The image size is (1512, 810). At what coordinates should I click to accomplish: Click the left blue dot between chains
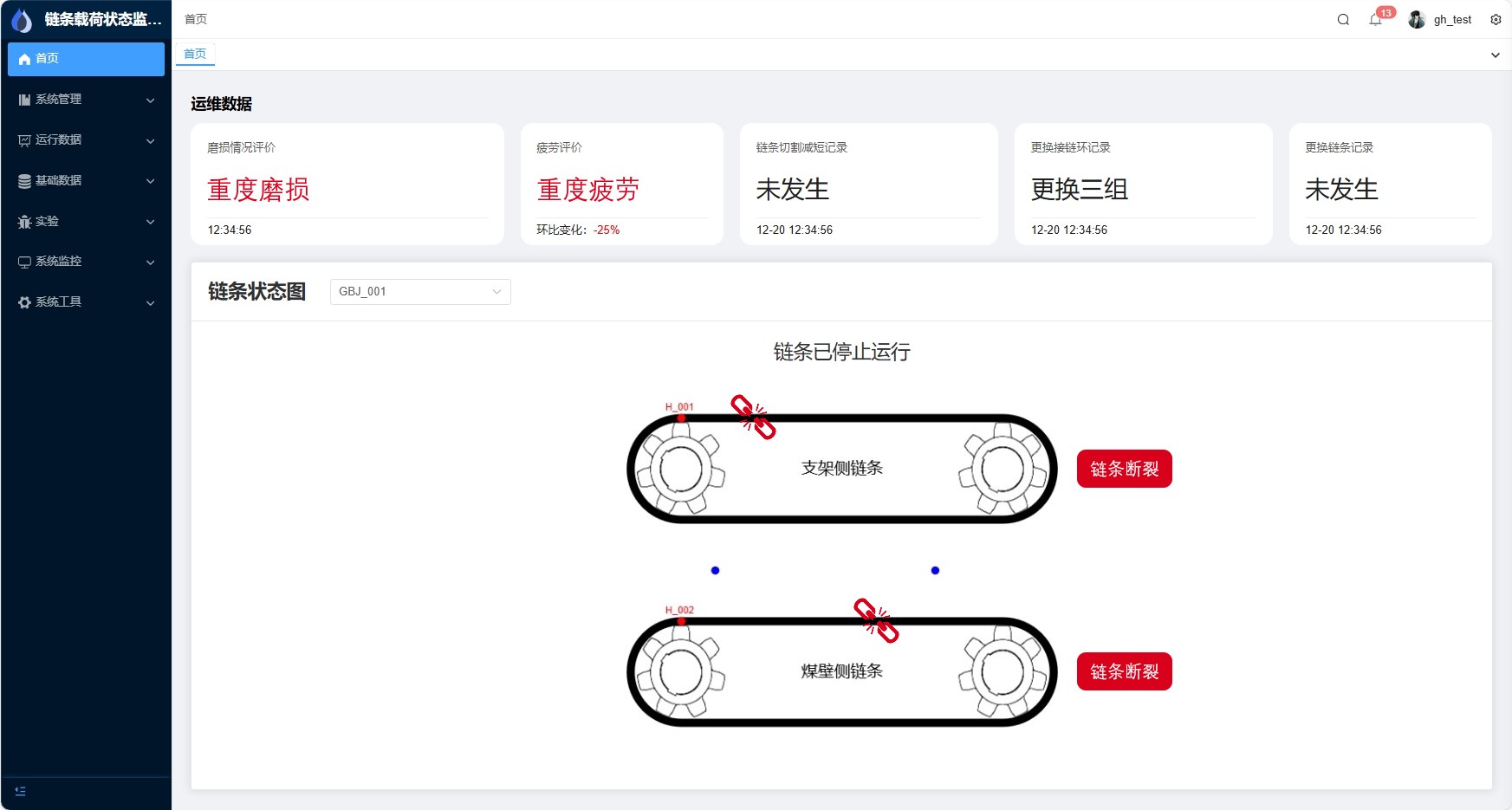tap(715, 570)
